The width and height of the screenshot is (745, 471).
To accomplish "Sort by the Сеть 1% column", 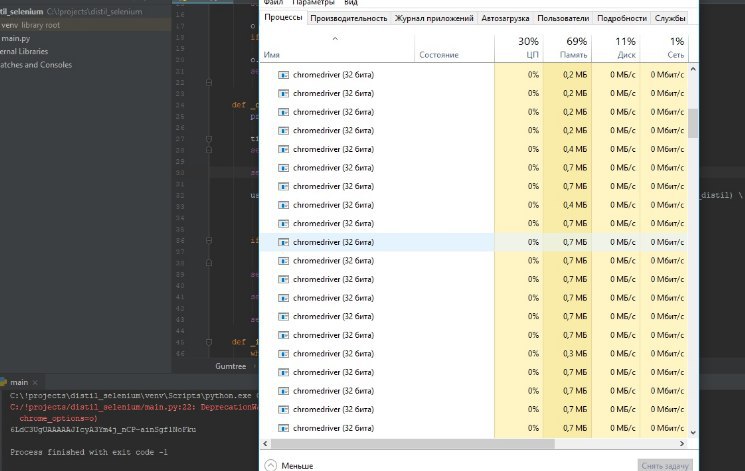I will point(664,48).
